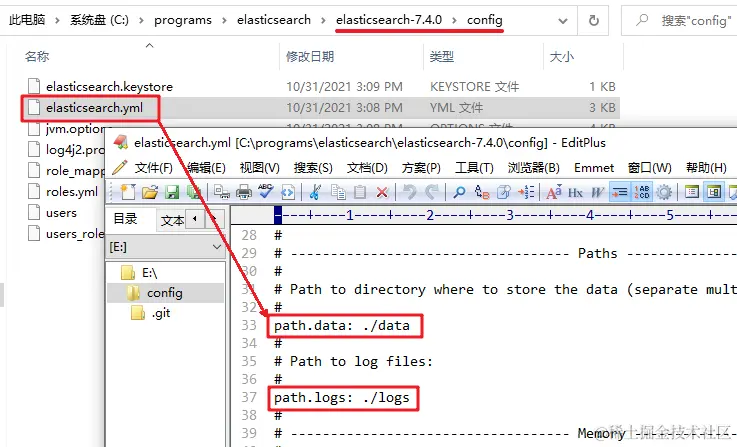Click the elasticsearch breadcrumb
737x447 pixels.
click(x=274, y=20)
